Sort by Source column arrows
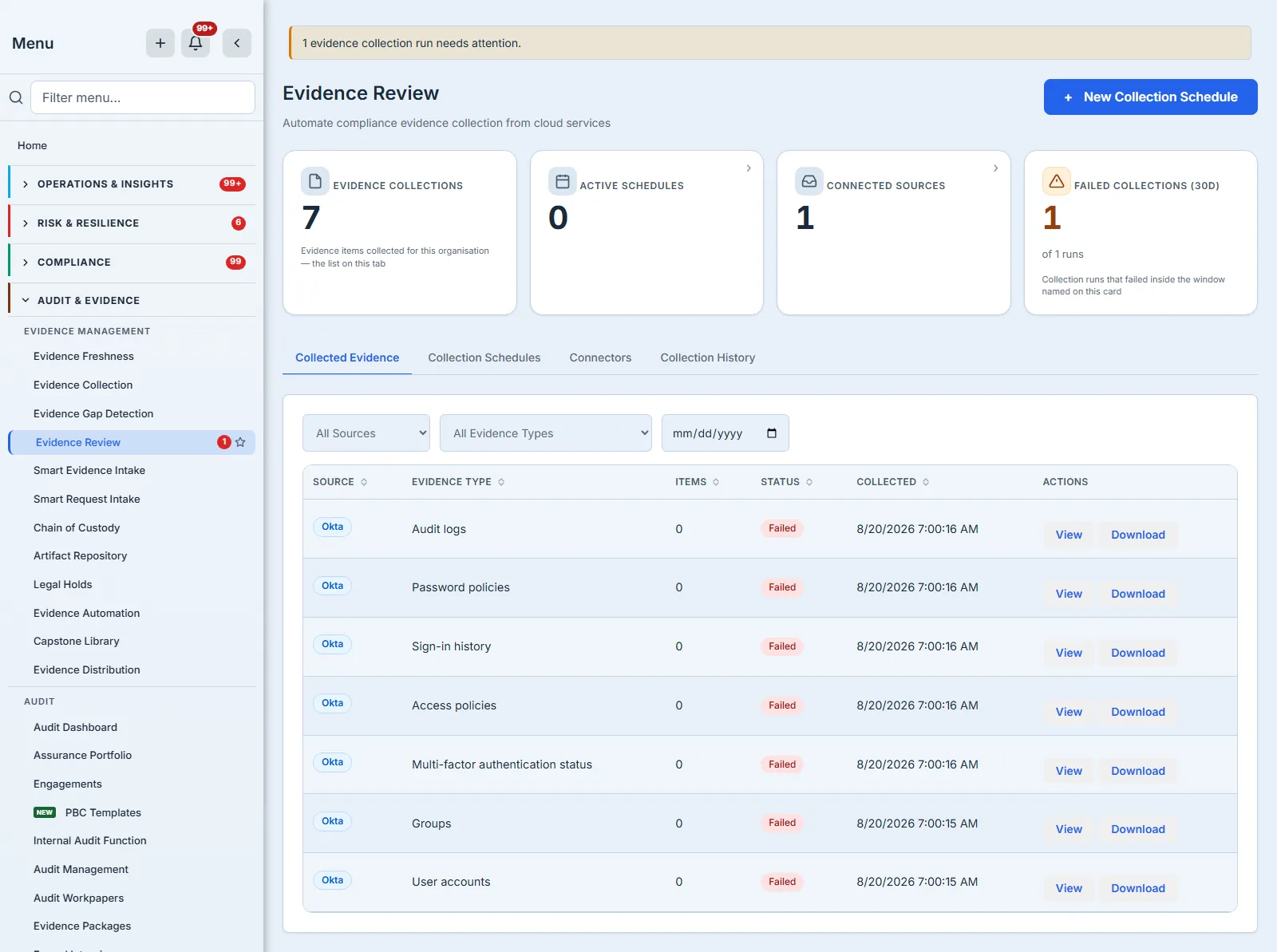Image resolution: width=1277 pixels, height=952 pixels. [364, 482]
